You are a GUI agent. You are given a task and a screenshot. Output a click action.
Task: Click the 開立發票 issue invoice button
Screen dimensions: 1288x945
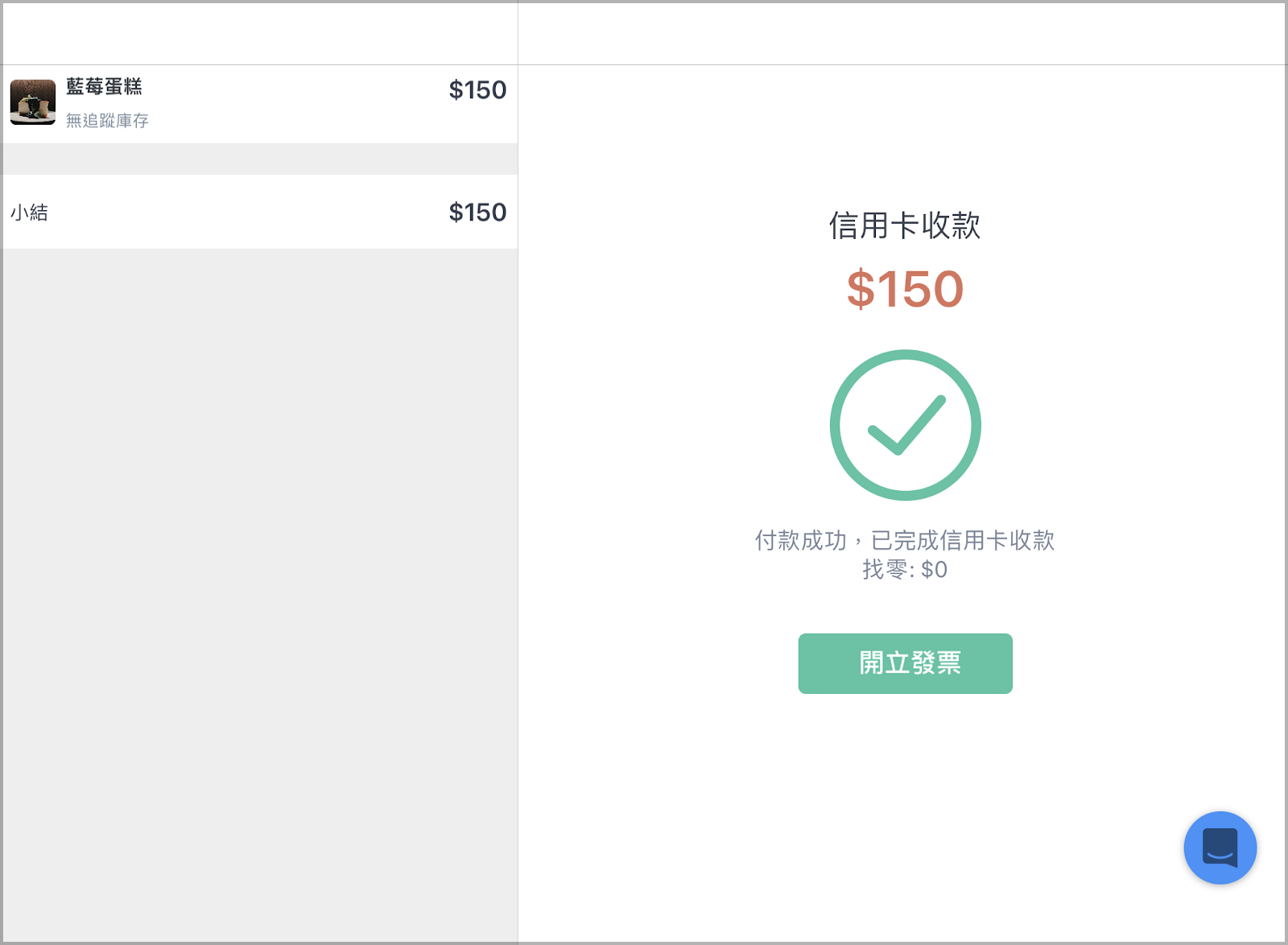point(905,663)
